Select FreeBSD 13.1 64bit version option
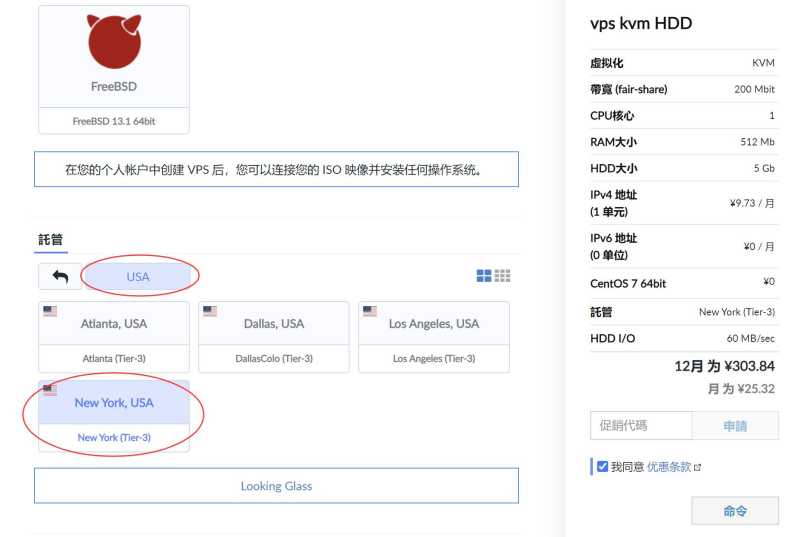The image size is (800, 537). pos(113,121)
